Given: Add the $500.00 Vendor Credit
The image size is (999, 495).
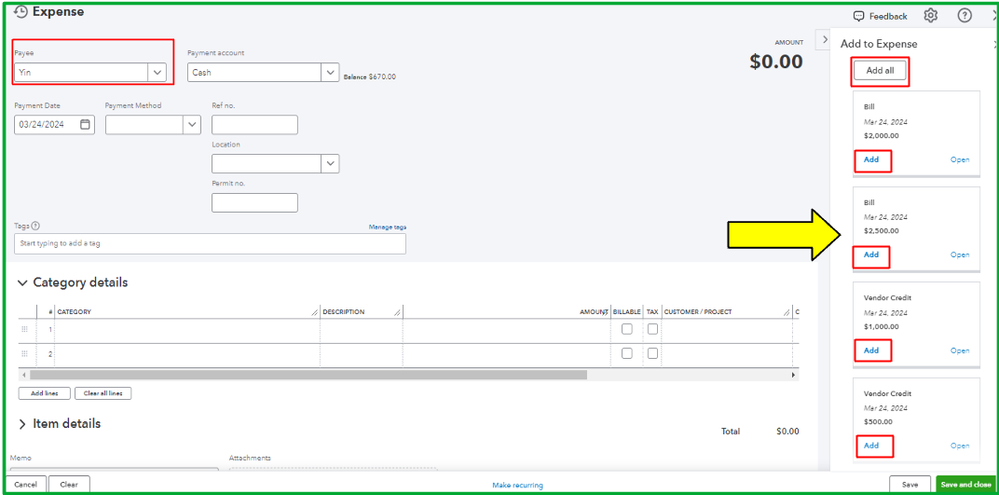Looking at the screenshot, I should (x=871, y=446).
